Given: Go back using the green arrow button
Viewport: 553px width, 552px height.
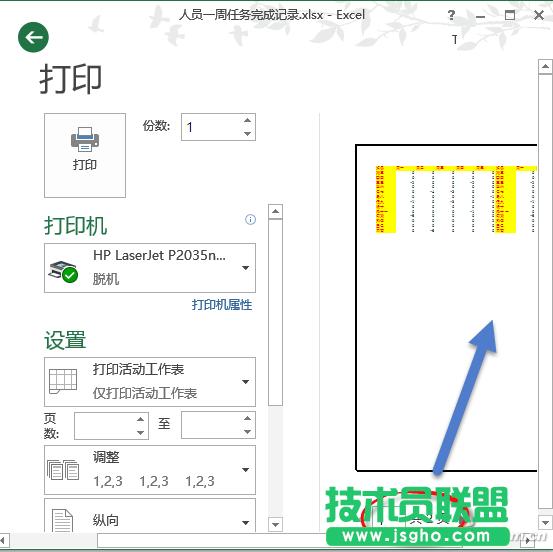Looking at the screenshot, I should tap(33, 37).
